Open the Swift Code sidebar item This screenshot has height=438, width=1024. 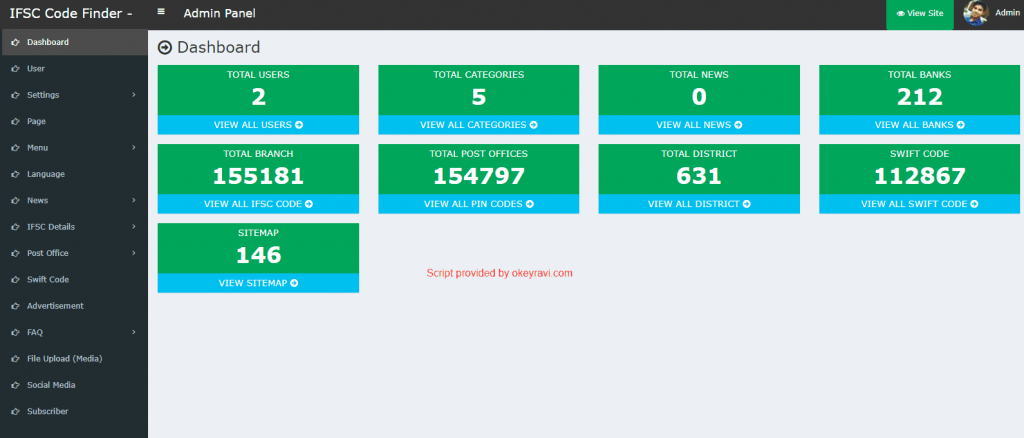74,279
